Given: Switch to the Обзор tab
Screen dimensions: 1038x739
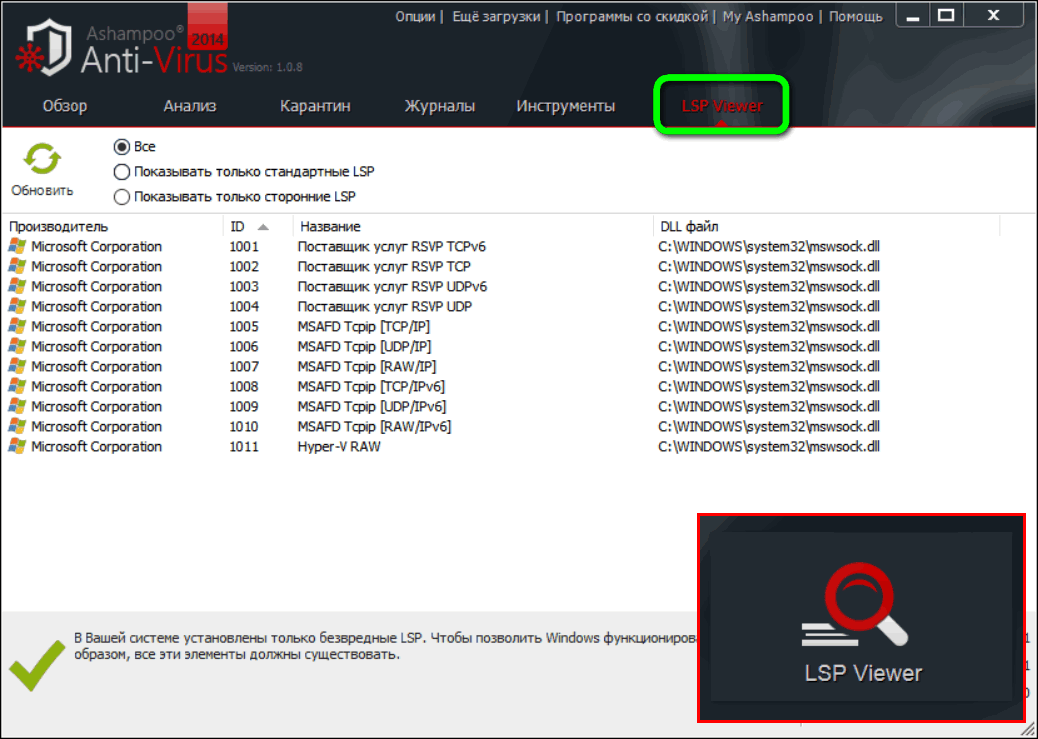Looking at the screenshot, I should [65, 106].
